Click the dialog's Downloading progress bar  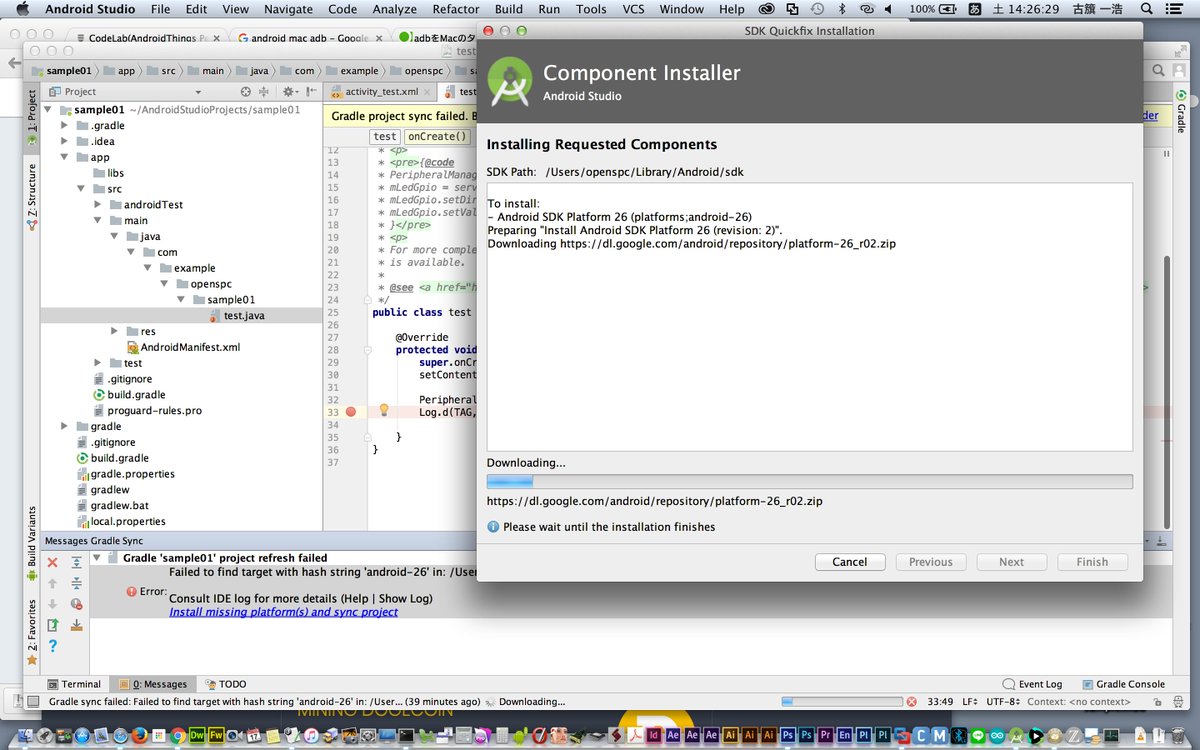[x=809, y=482]
